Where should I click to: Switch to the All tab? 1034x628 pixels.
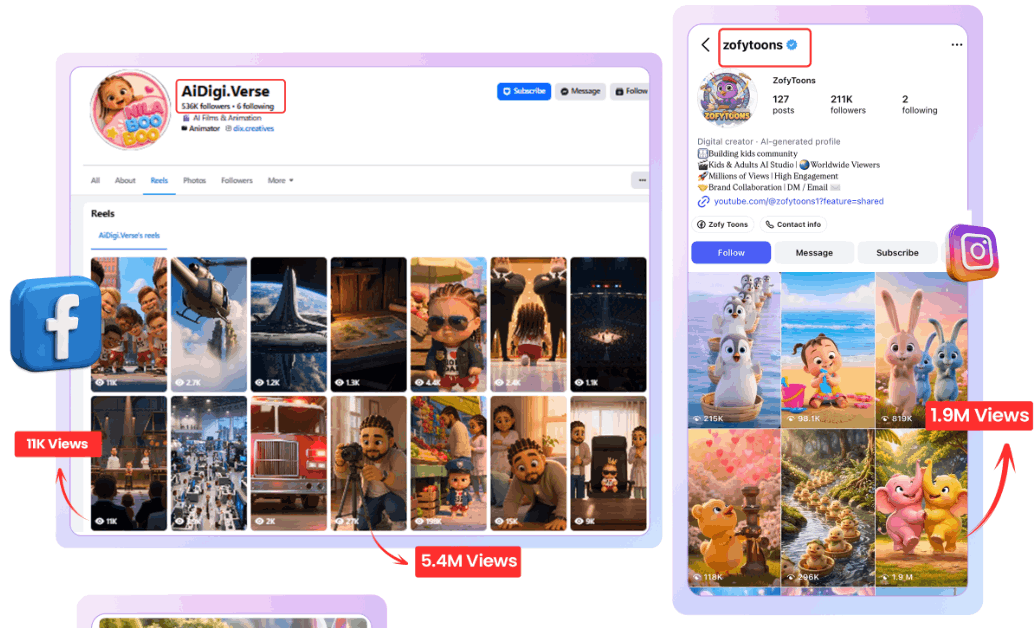(95, 180)
